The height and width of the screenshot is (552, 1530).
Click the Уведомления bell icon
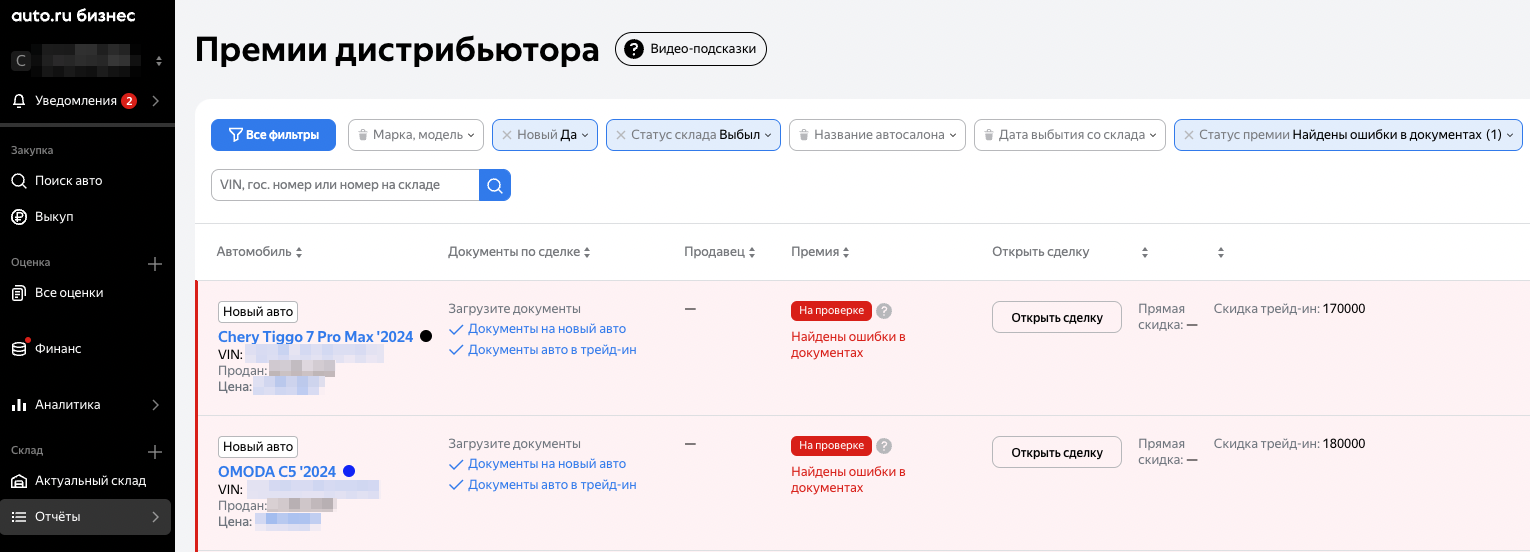19,101
